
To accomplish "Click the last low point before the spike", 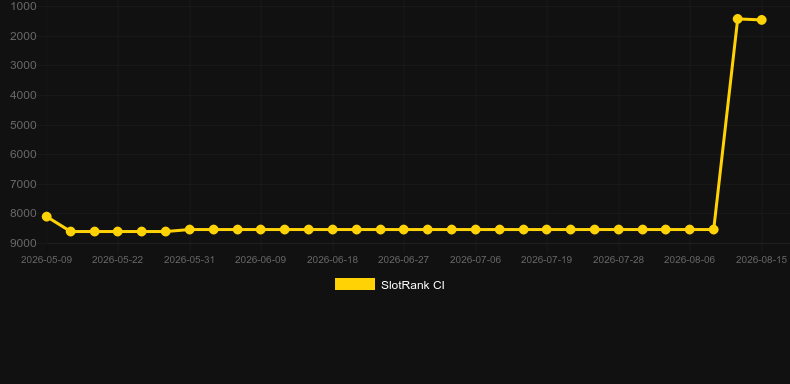I will pos(713,229).
